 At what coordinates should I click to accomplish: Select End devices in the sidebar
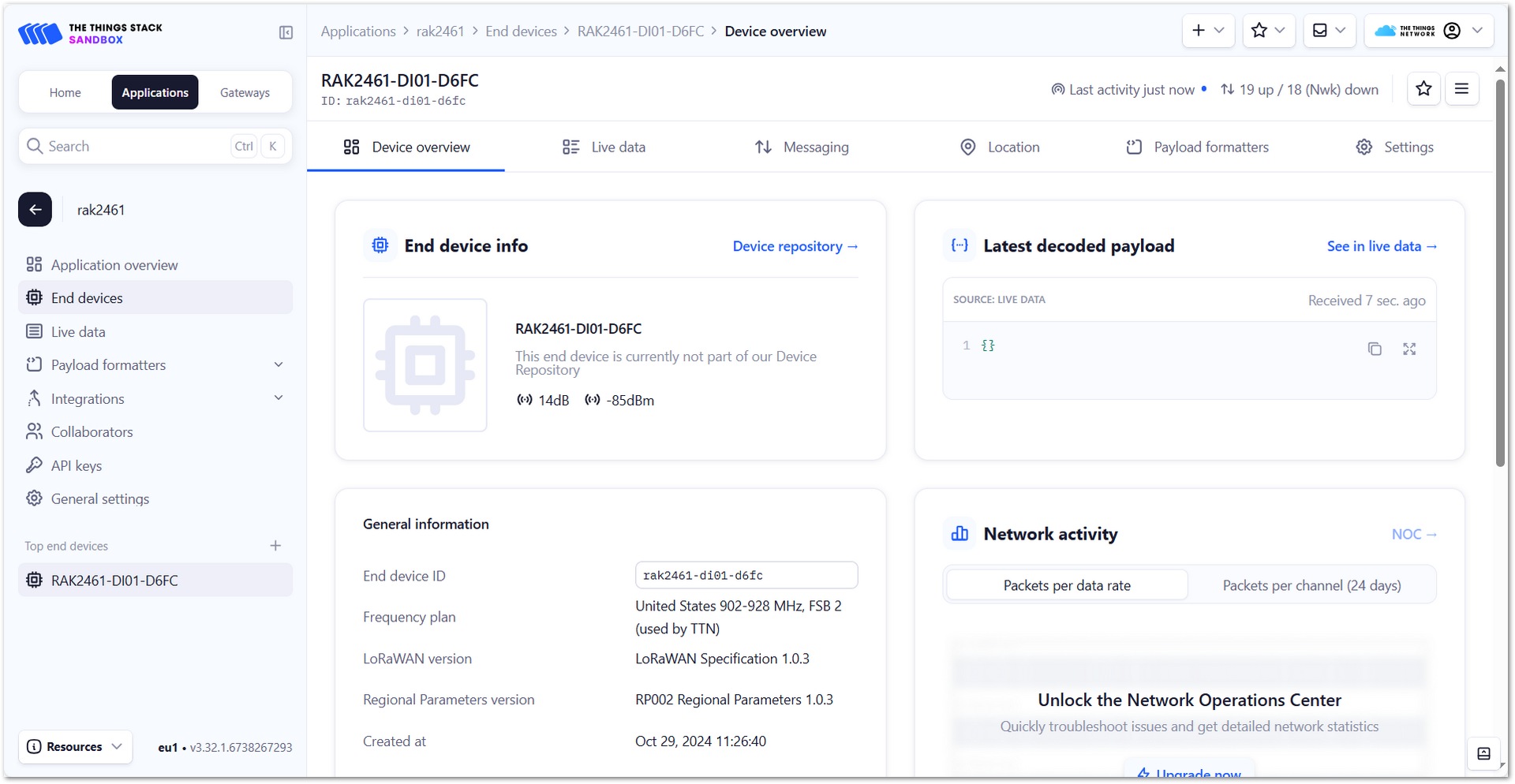pos(155,297)
